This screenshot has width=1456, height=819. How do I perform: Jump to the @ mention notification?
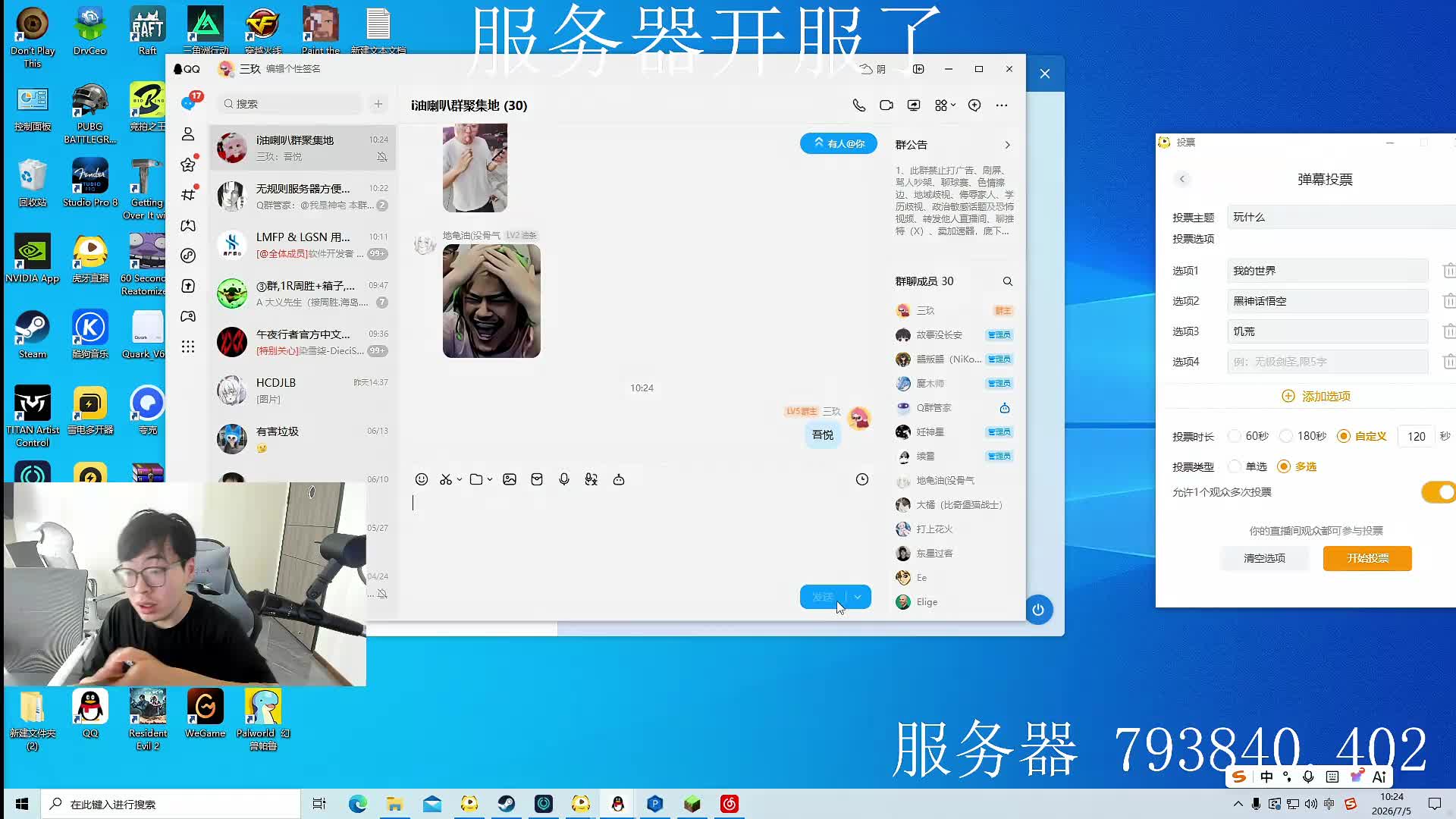click(x=839, y=143)
